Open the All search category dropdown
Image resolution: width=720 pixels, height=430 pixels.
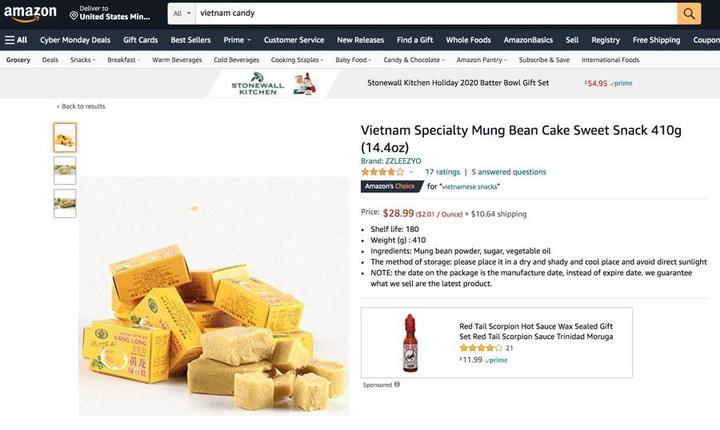point(181,14)
